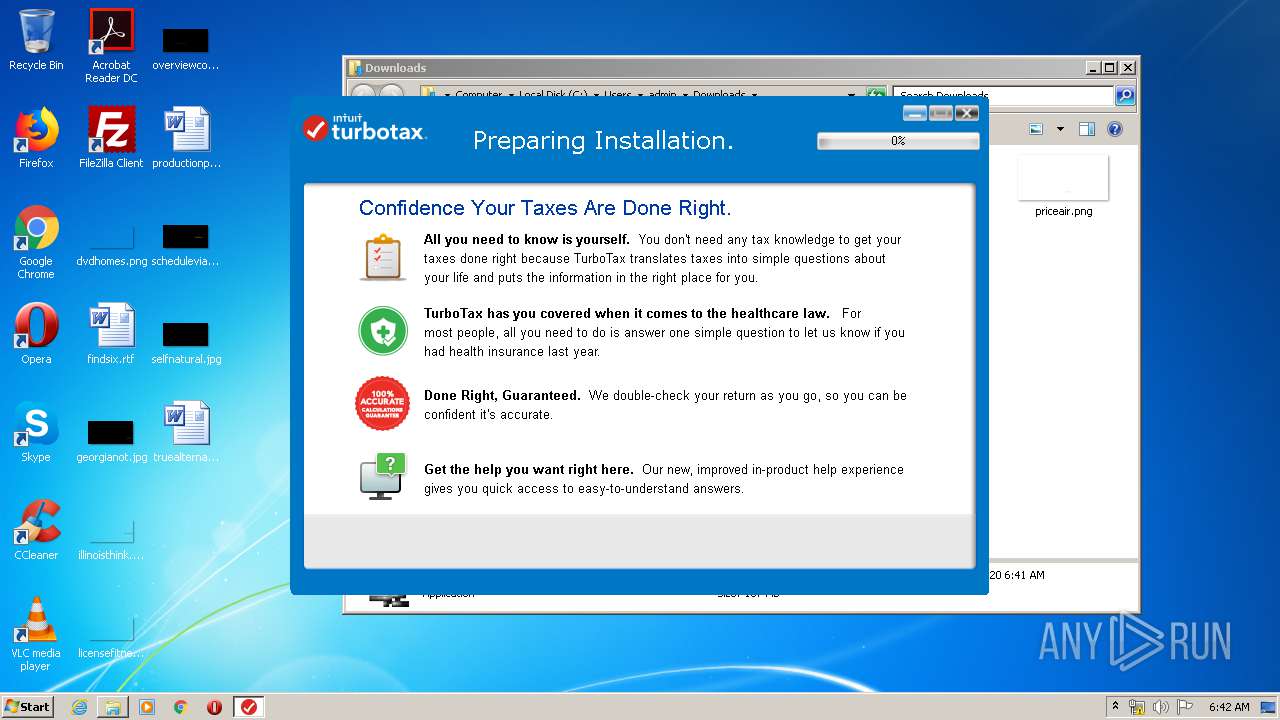Click the search magnifier button in Downloads
Image resolution: width=1280 pixels, height=720 pixels.
[x=1125, y=96]
